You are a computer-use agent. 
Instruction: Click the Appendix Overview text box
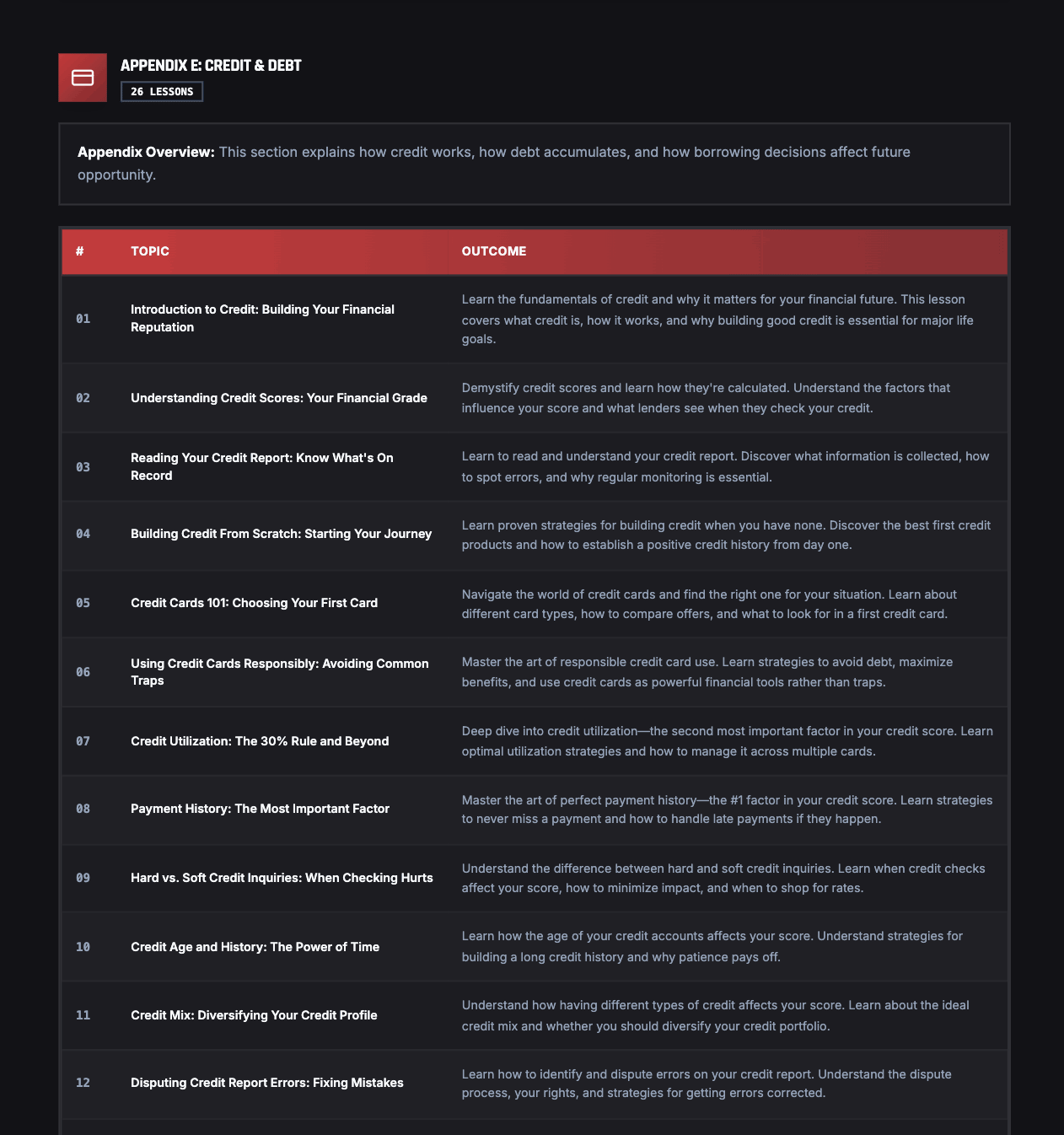(534, 164)
